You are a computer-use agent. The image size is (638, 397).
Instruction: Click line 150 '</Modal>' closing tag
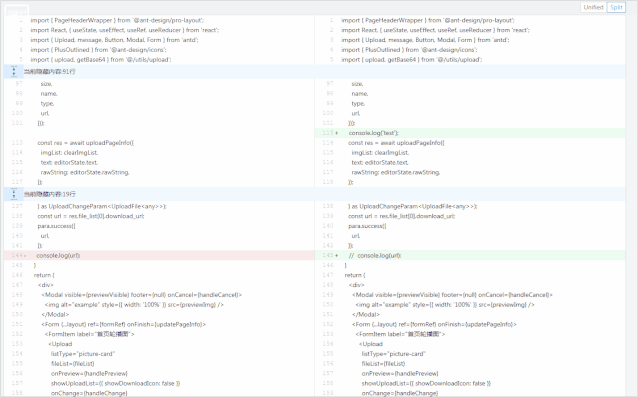pos(55,314)
